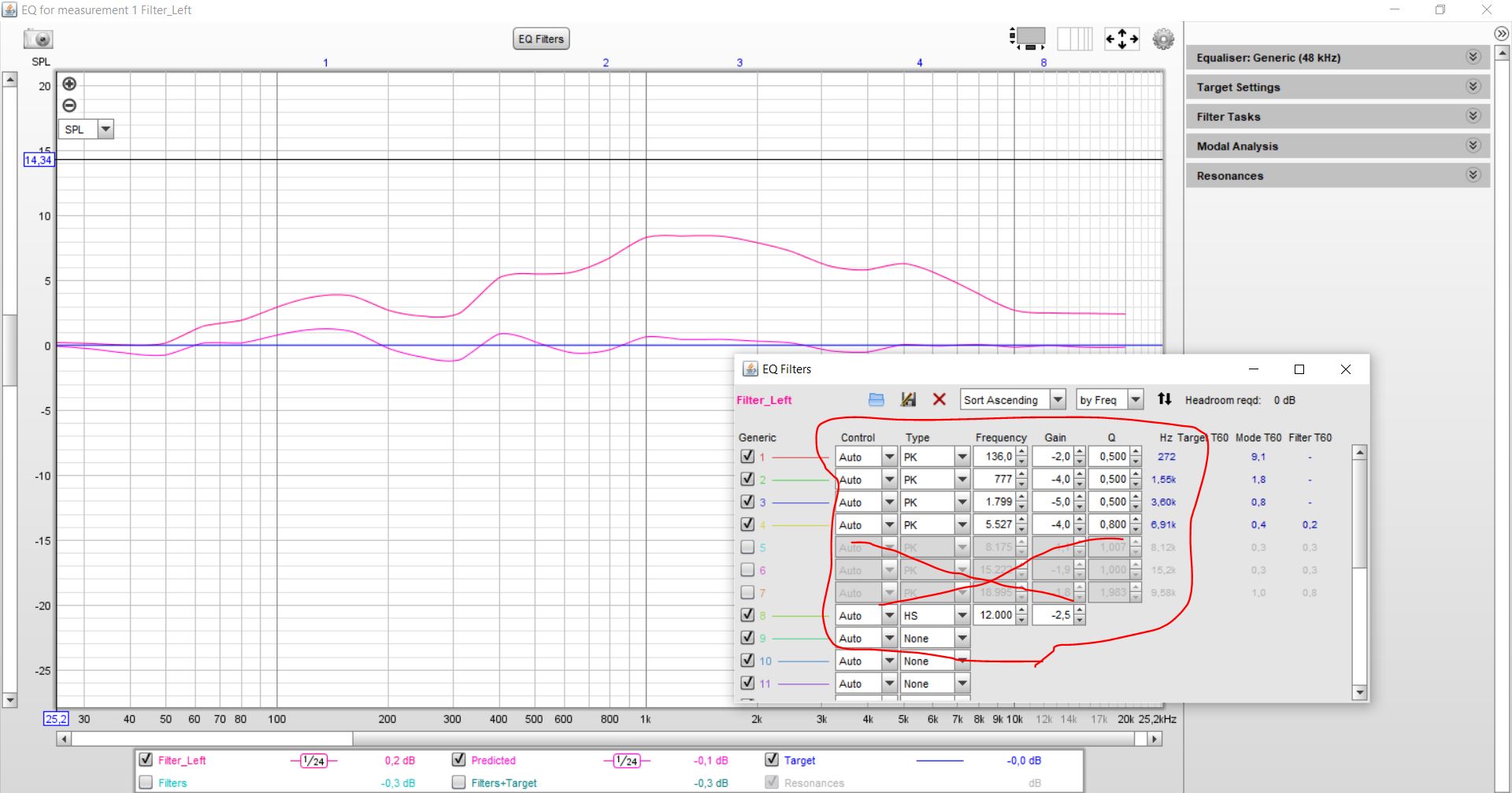Open SPL axis dropdown
Screen dimensions: 1512x793
coord(106,129)
